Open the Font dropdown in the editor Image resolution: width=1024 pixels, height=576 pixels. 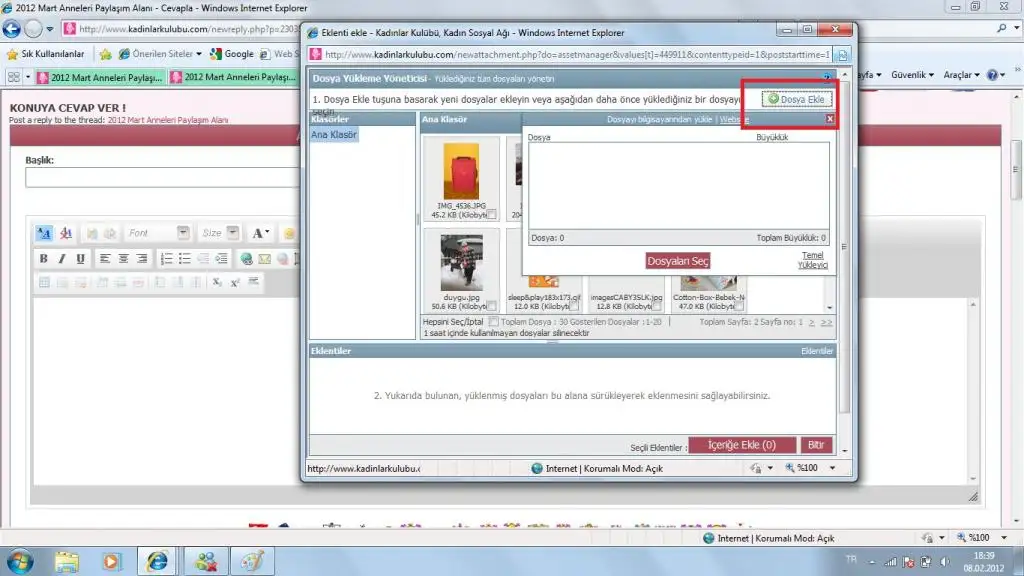(x=184, y=232)
